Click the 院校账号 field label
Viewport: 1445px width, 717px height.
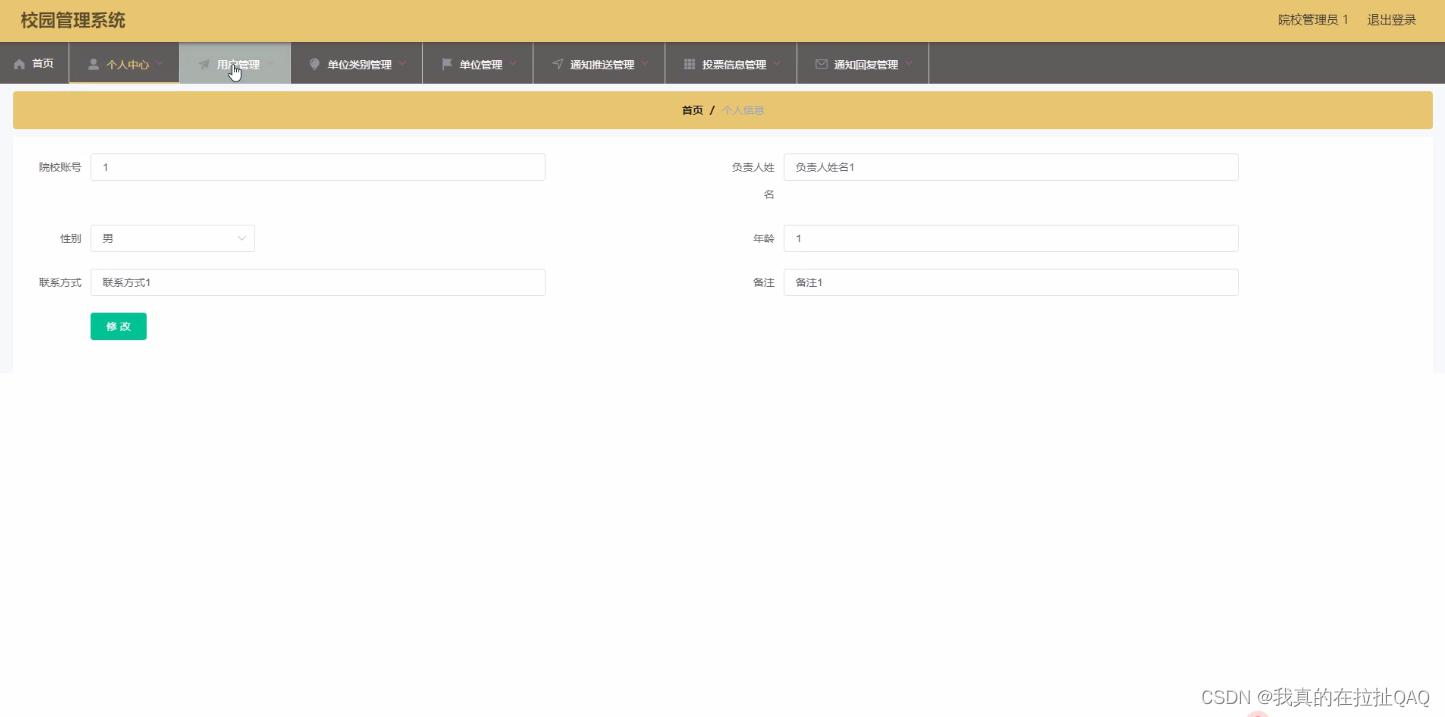coord(60,167)
